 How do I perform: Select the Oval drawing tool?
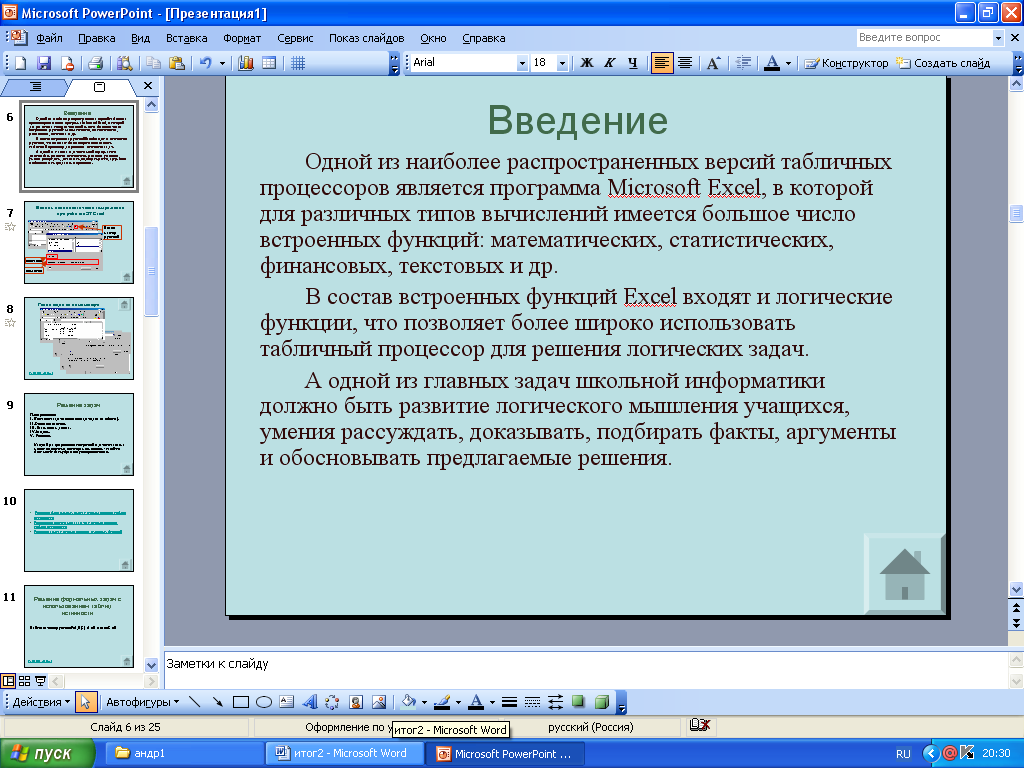(x=264, y=702)
